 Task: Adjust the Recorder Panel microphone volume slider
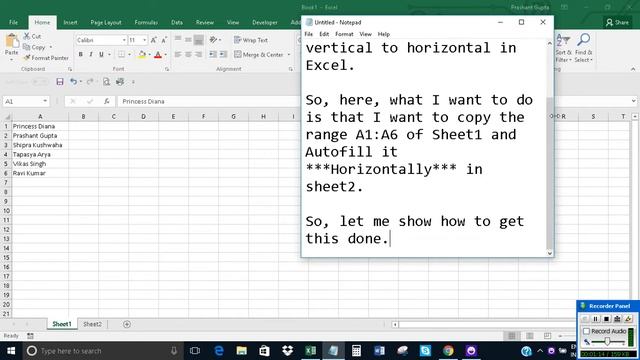pyautogui.click(x=607, y=341)
